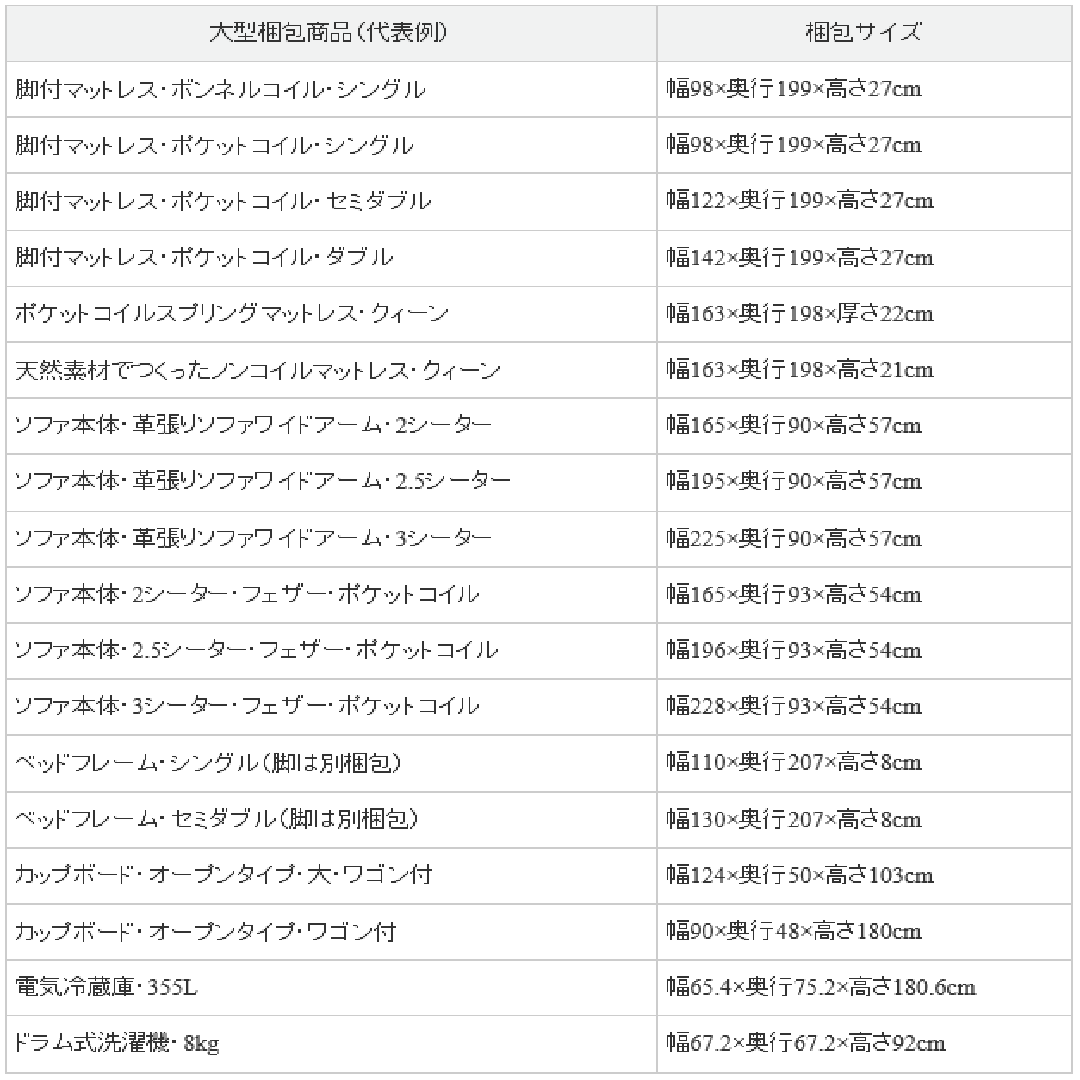Click the 電気冷蔵庫・355L product name
The image size is (1080, 1080).
click(106, 987)
